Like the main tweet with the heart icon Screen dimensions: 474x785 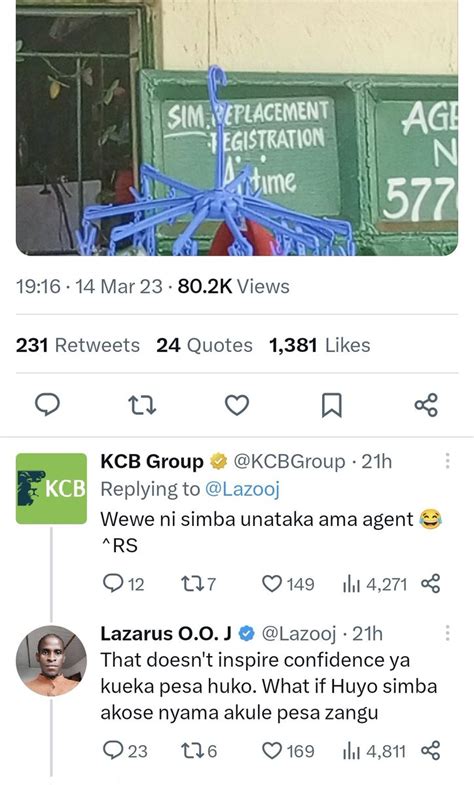point(237,405)
